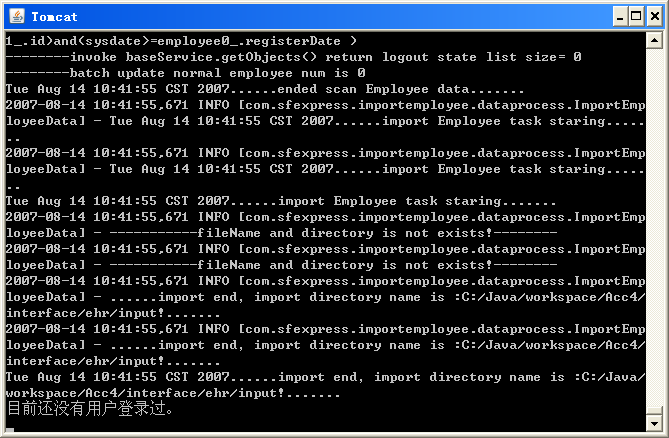Click the "invoke baseService.getObjects()" log line
Image resolution: width=669 pixels, height=438 pixels.
(290, 57)
